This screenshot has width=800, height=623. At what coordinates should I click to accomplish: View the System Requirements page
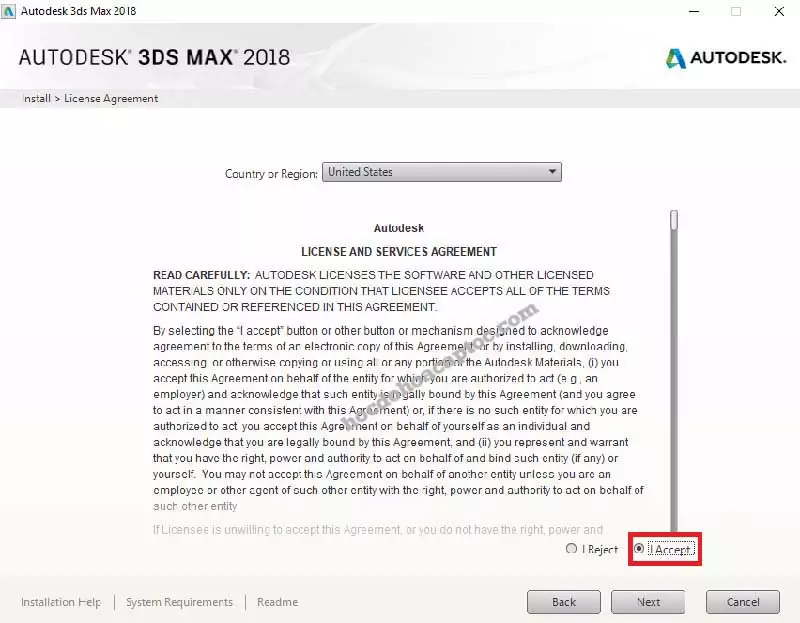[x=179, y=602]
